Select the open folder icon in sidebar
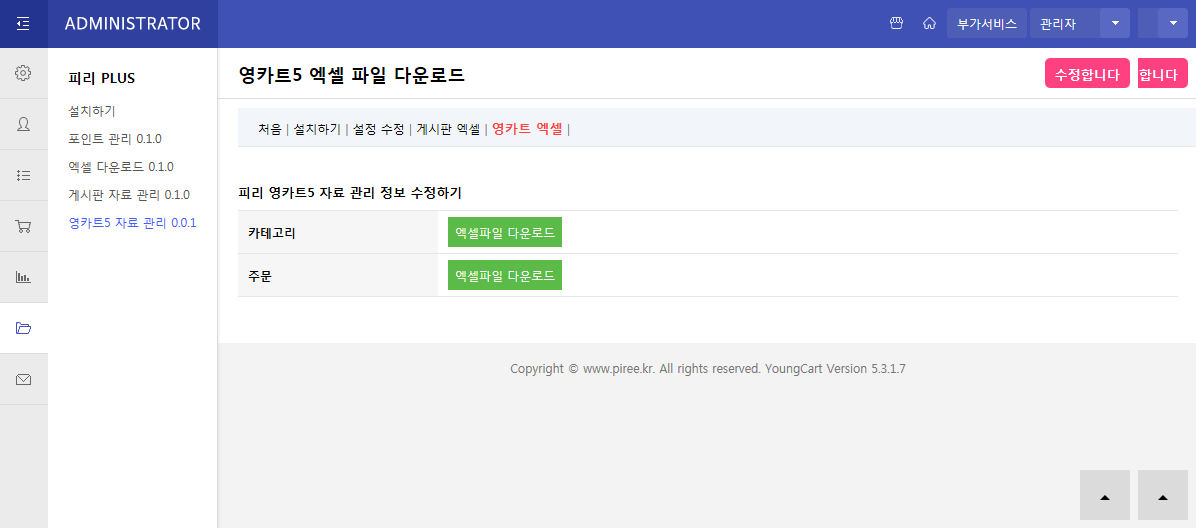The height and width of the screenshot is (528, 1196). point(23,328)
